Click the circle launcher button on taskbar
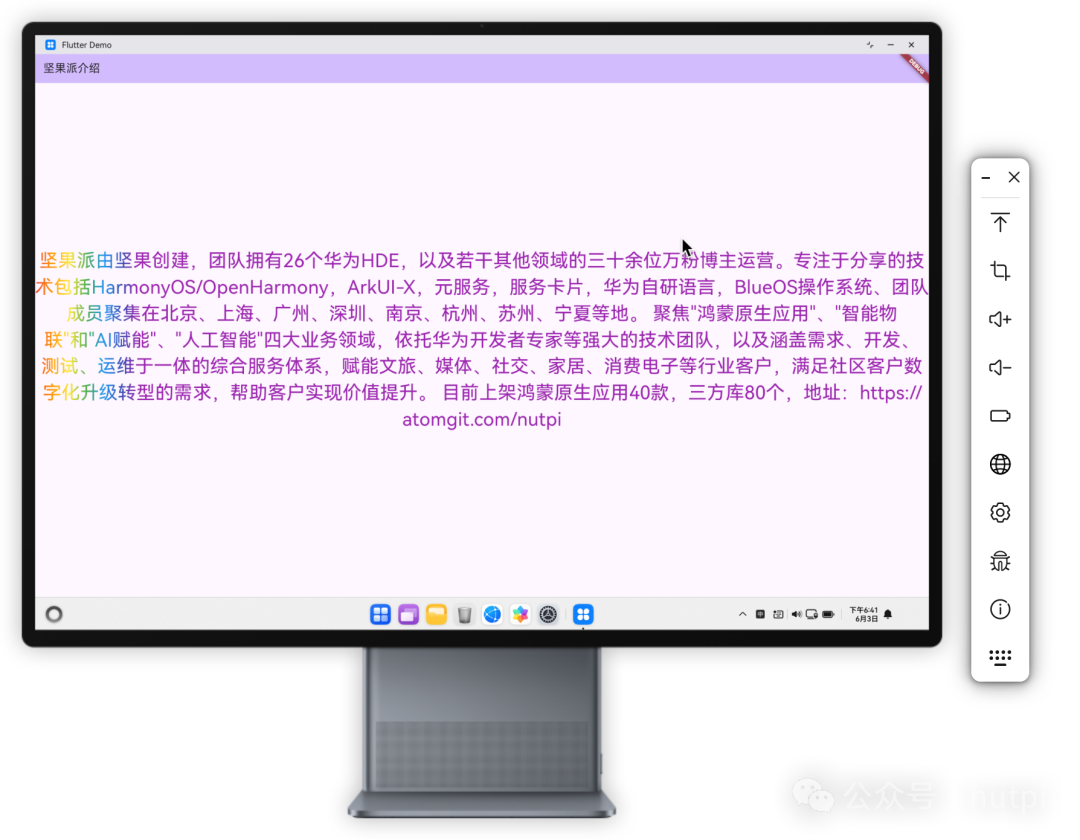The height and width of the screenshot is (840, 1080). (54, 614)
